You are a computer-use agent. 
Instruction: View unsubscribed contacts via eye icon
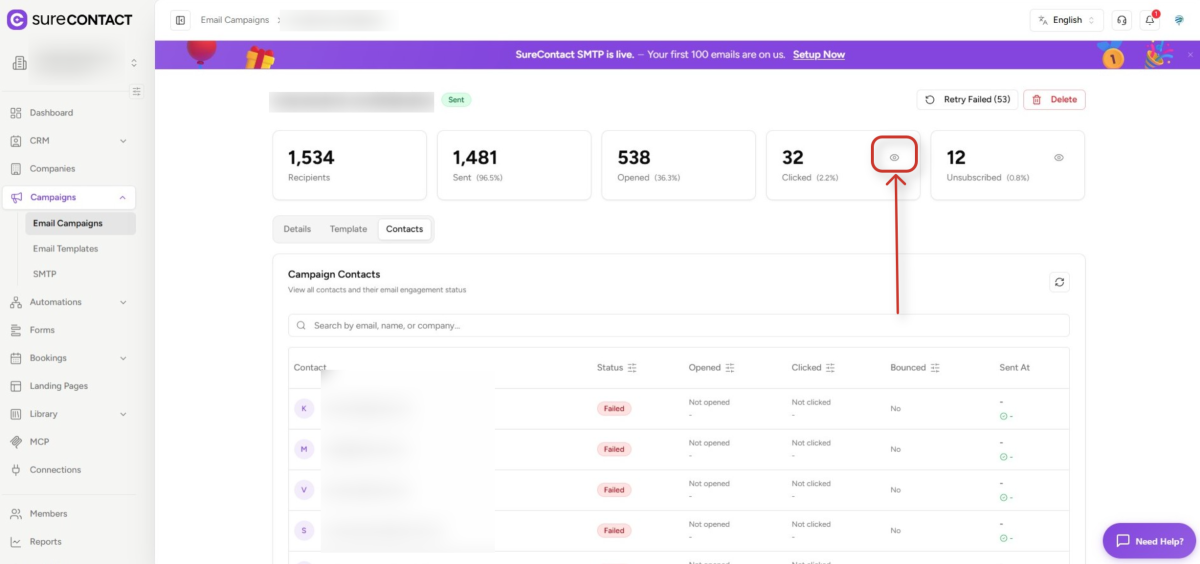click(1059, 157)
